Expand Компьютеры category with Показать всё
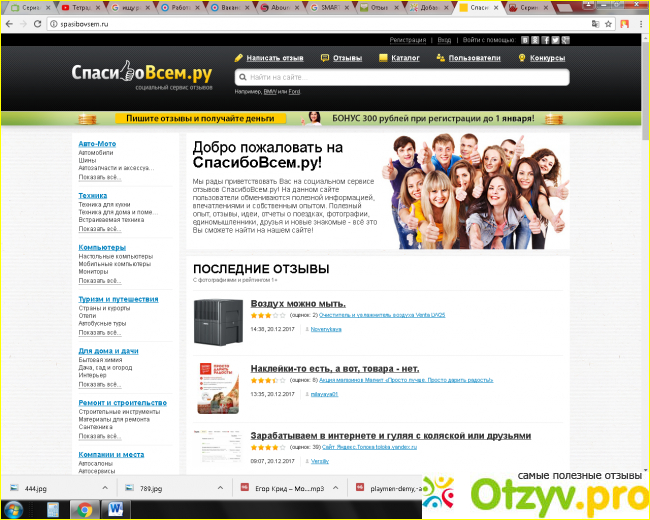Viewport: 650px width, 520px height. tap(99, 280)
